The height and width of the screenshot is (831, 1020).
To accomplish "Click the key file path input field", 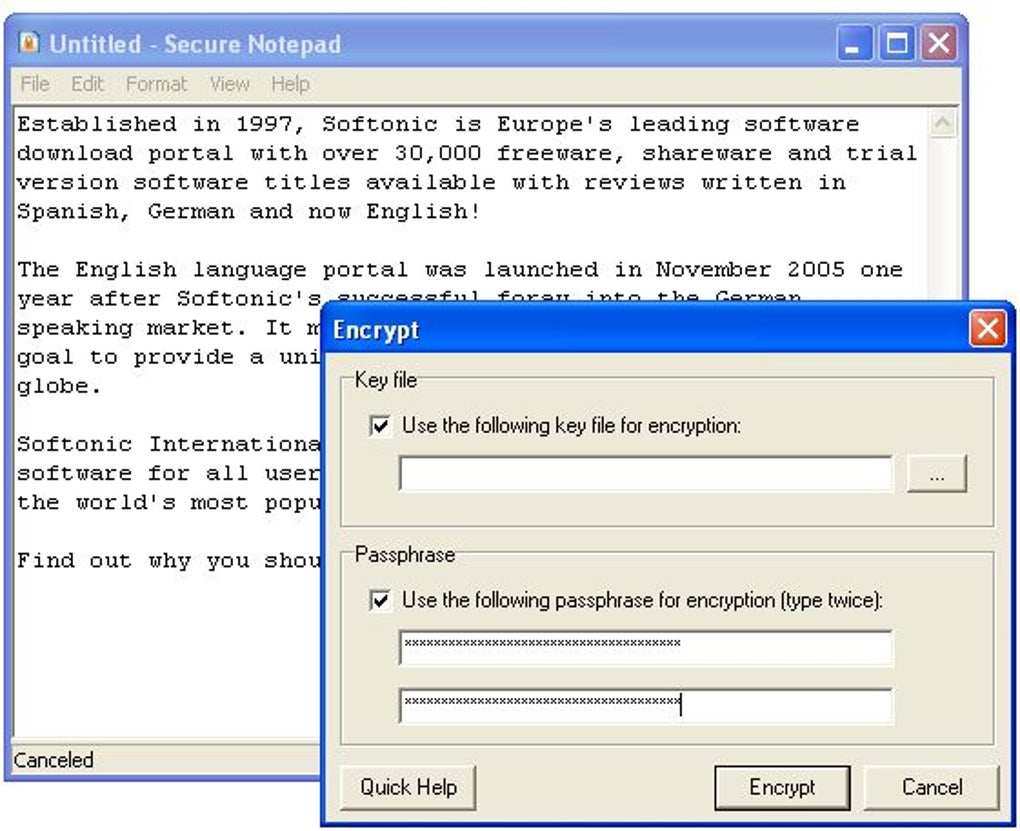I will tap(646, 473).
